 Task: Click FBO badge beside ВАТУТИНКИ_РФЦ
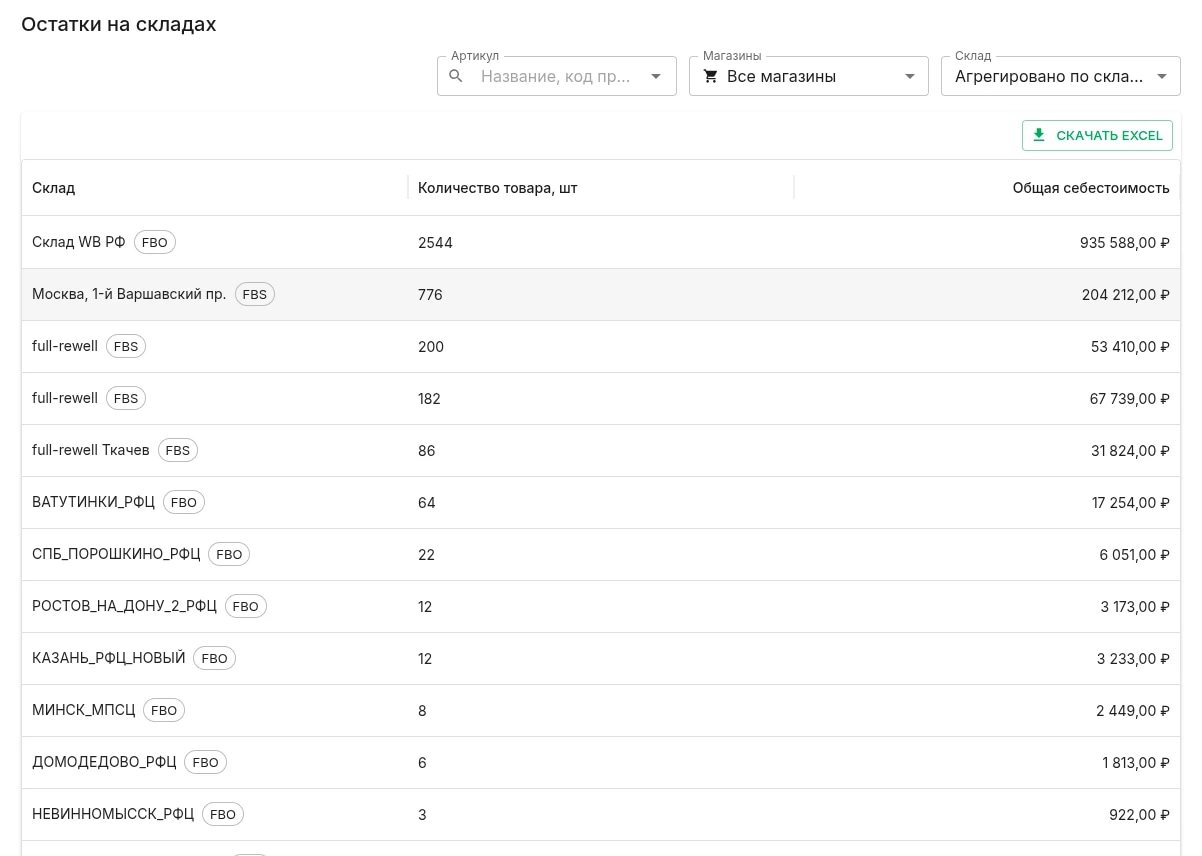[x=184, y=502]
